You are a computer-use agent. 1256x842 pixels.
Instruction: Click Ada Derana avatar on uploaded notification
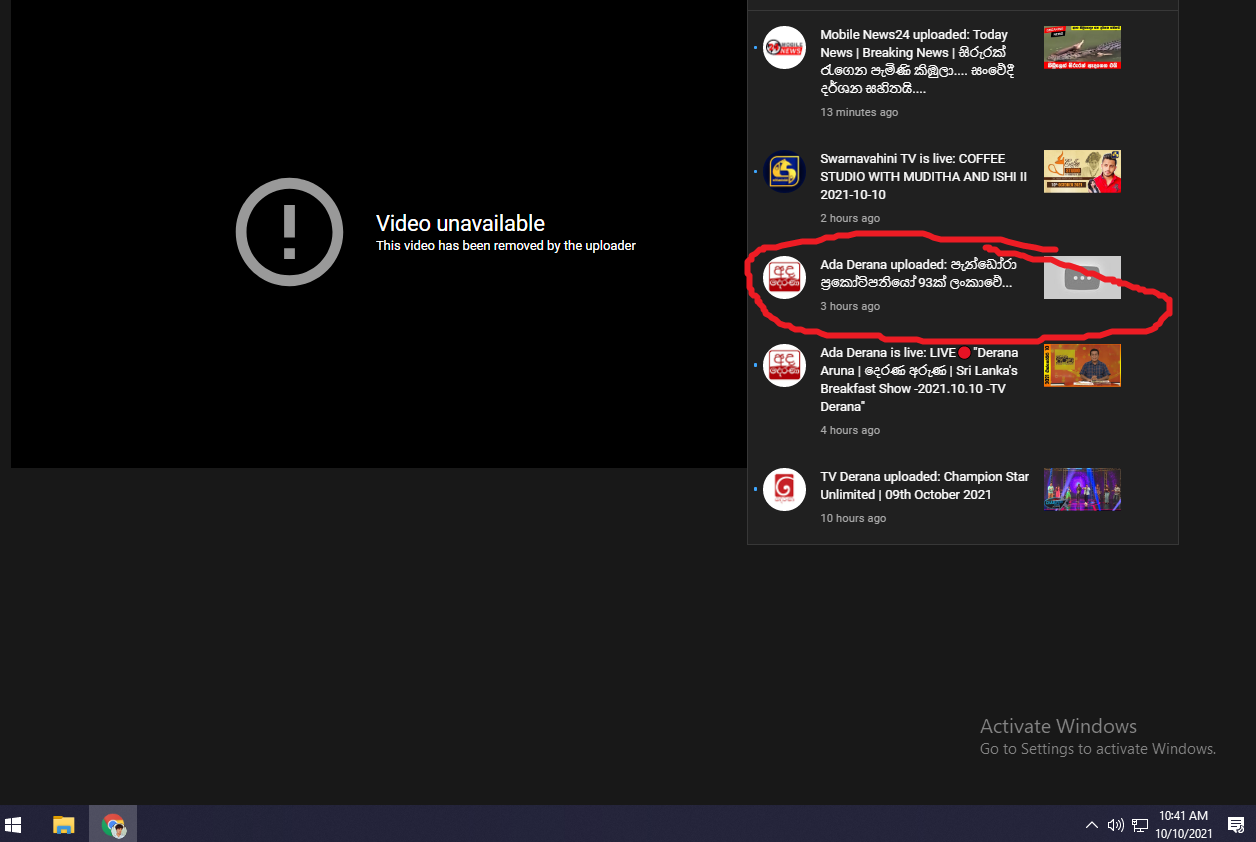784,277
